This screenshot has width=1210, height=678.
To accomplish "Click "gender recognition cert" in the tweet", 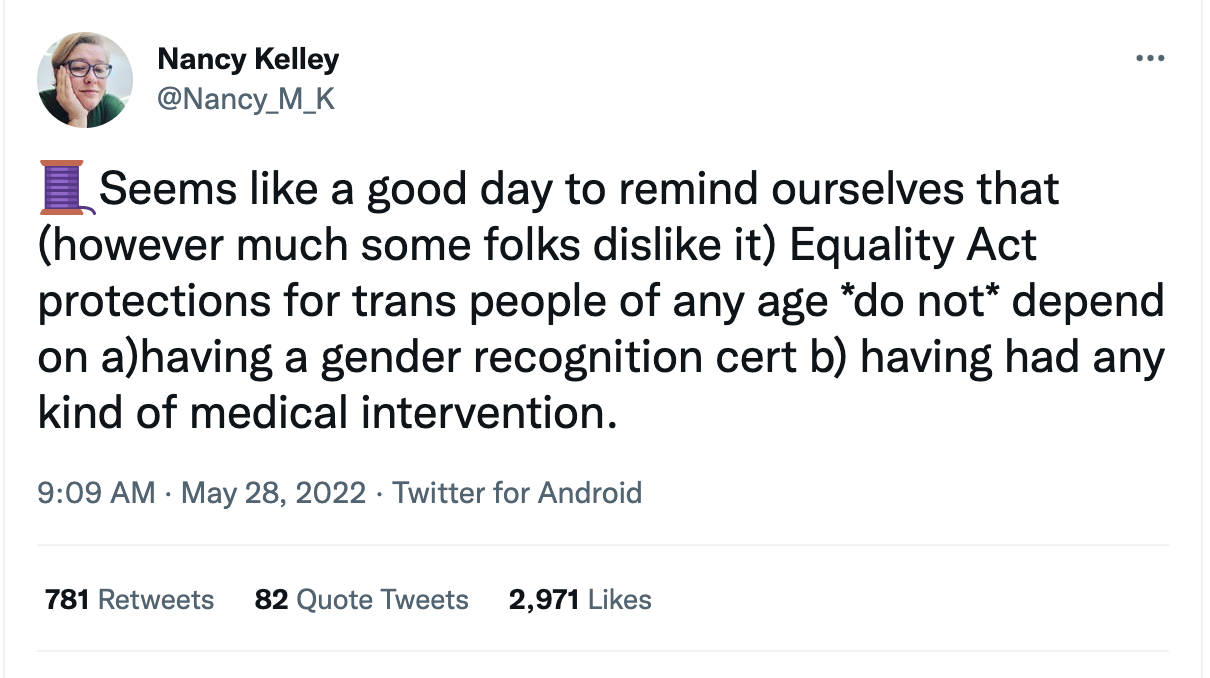I will (x=552, y=358).
